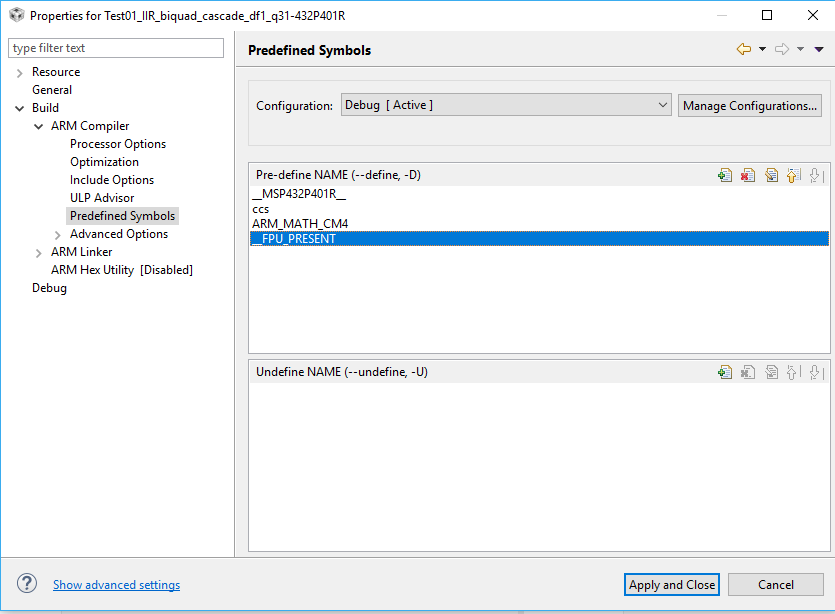Expand the Advanced Options node

point(58,234)
